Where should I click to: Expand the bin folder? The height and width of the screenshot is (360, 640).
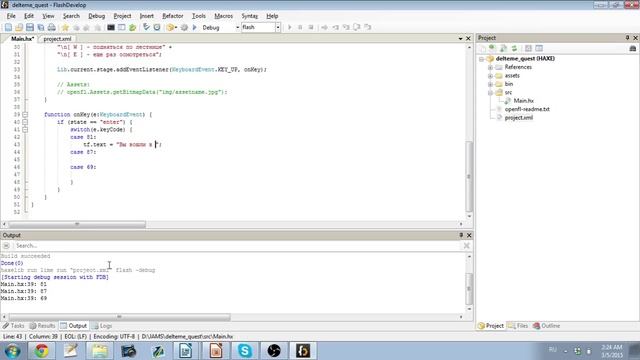490,84
